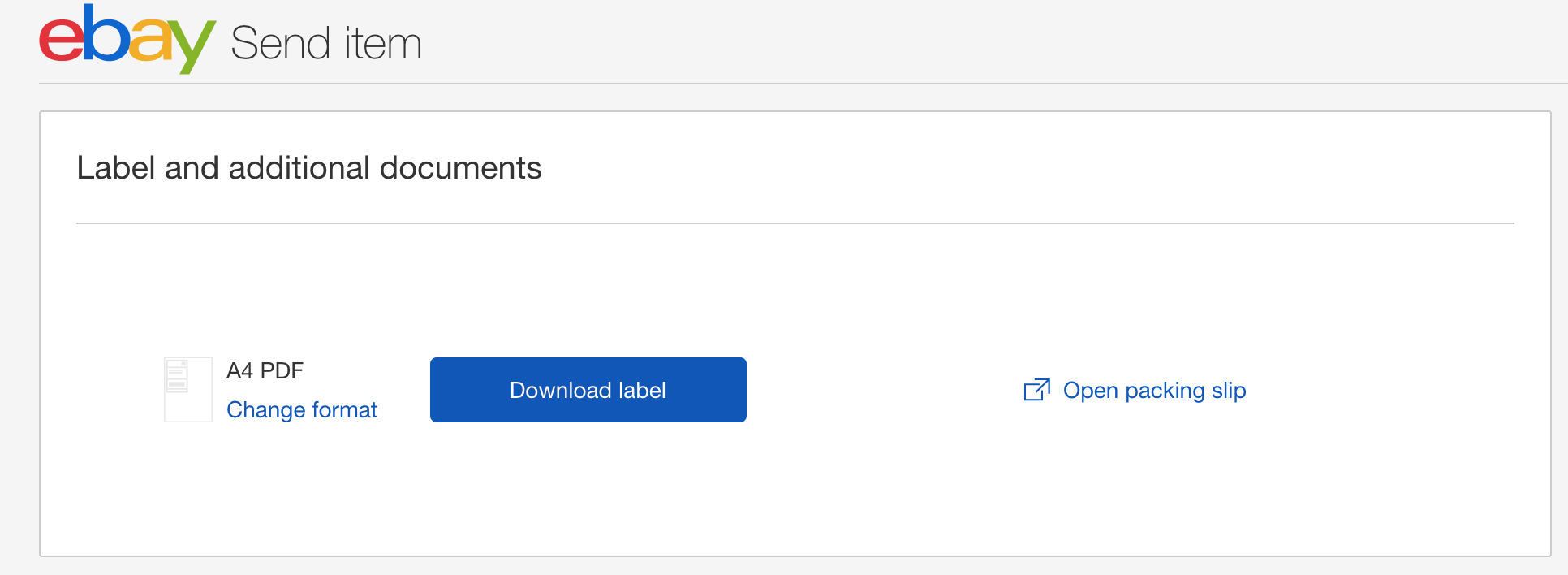Click the word 'Open' in packing slip link
The width and height of the screenshot is (1568, 575).
point(1091,391)
